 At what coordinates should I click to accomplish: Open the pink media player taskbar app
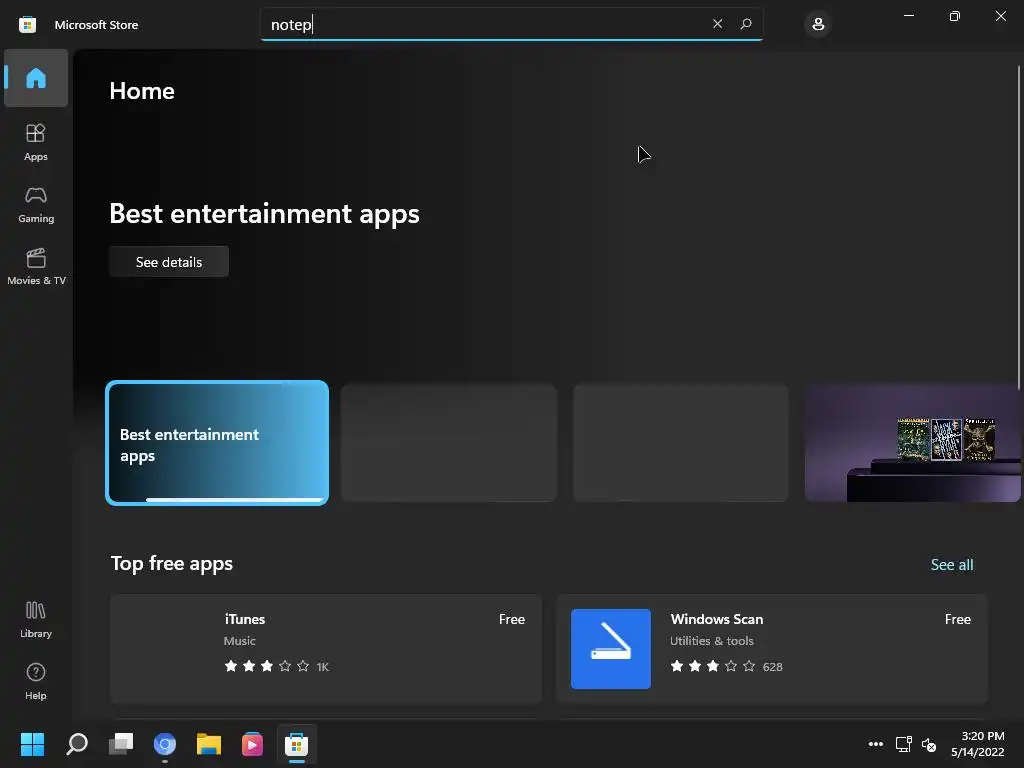(252, 744)
